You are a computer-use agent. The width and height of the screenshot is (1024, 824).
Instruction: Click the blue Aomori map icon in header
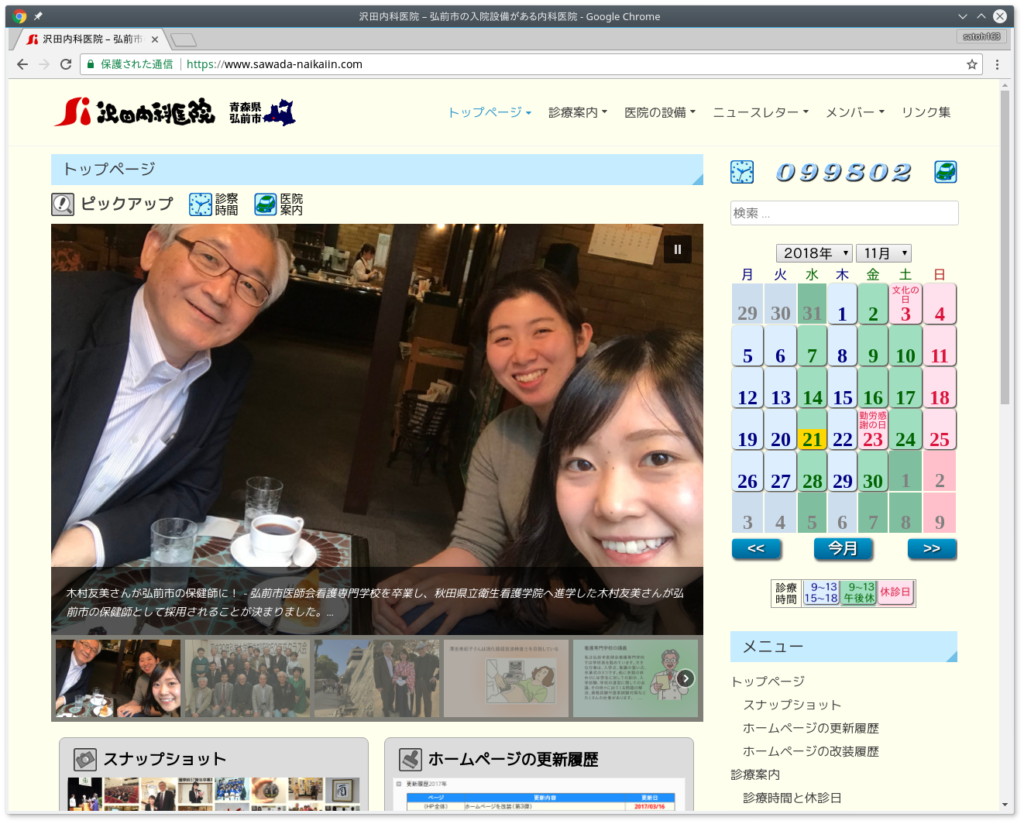click(x=280, y=112)
